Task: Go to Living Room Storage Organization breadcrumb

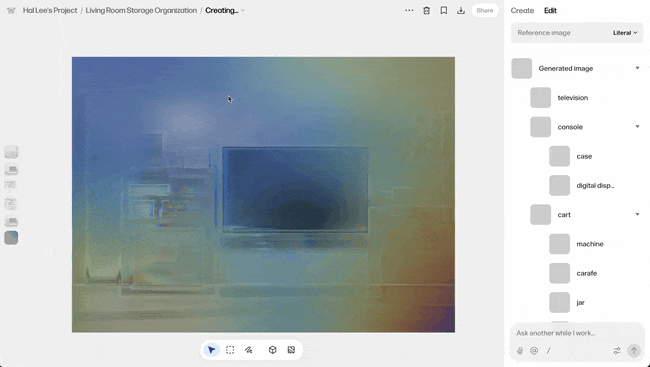Action: 141,10
